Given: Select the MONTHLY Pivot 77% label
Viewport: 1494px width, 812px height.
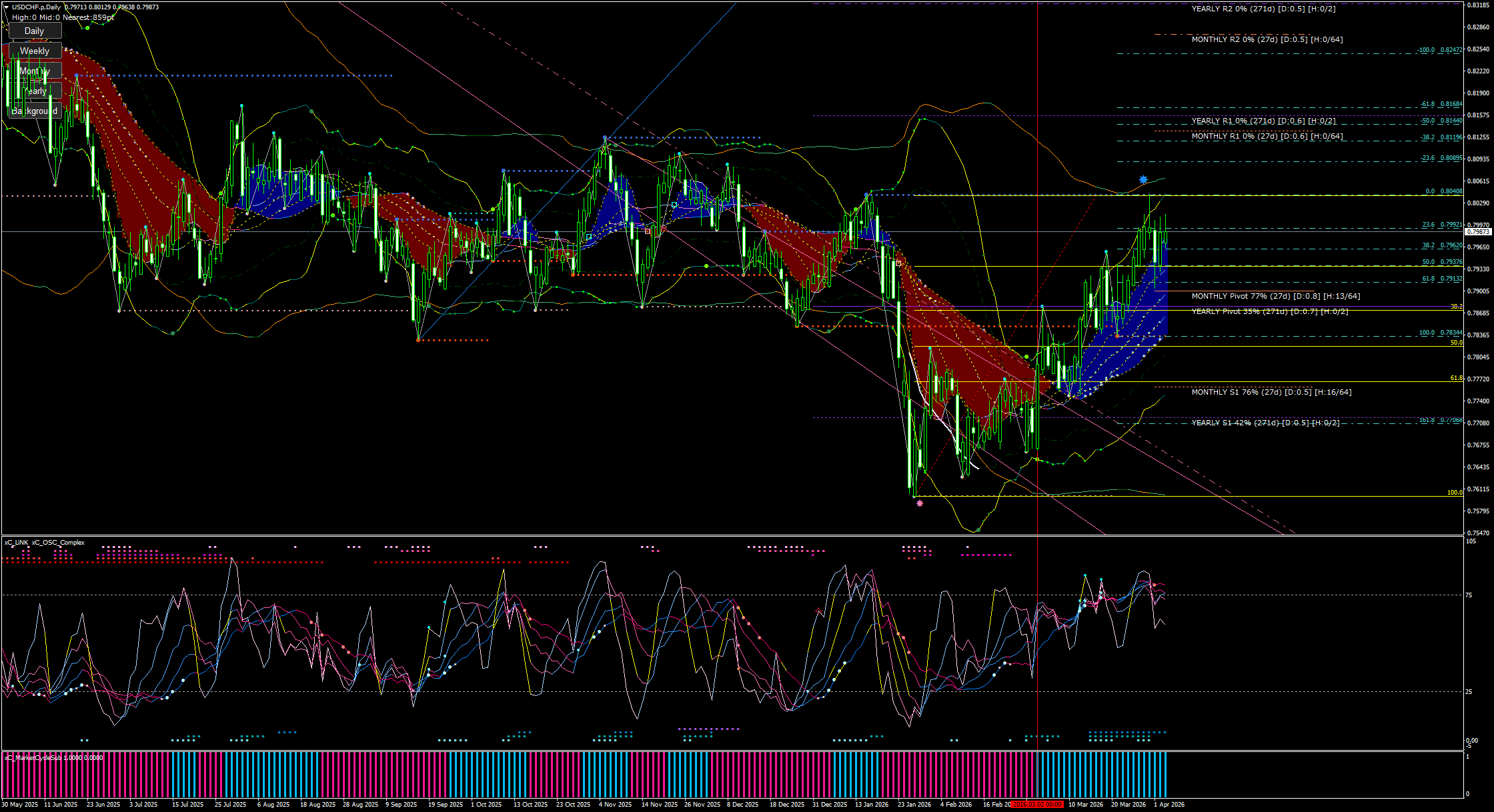Looking at the screenshot, I should (1275, 296).
